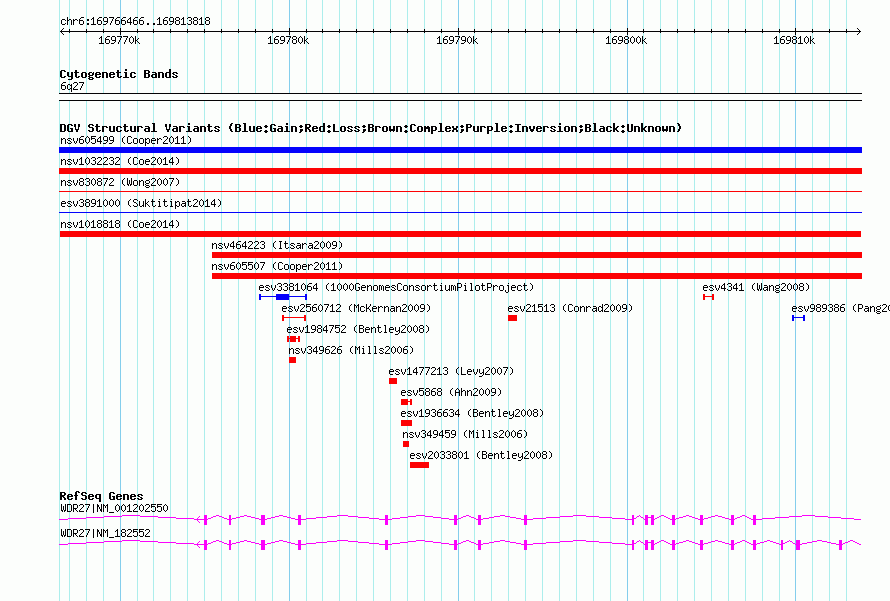This screenshot has height=601, width=890.
Task: Select the esv989386 variant label
Action: click(x=841, y=308)
